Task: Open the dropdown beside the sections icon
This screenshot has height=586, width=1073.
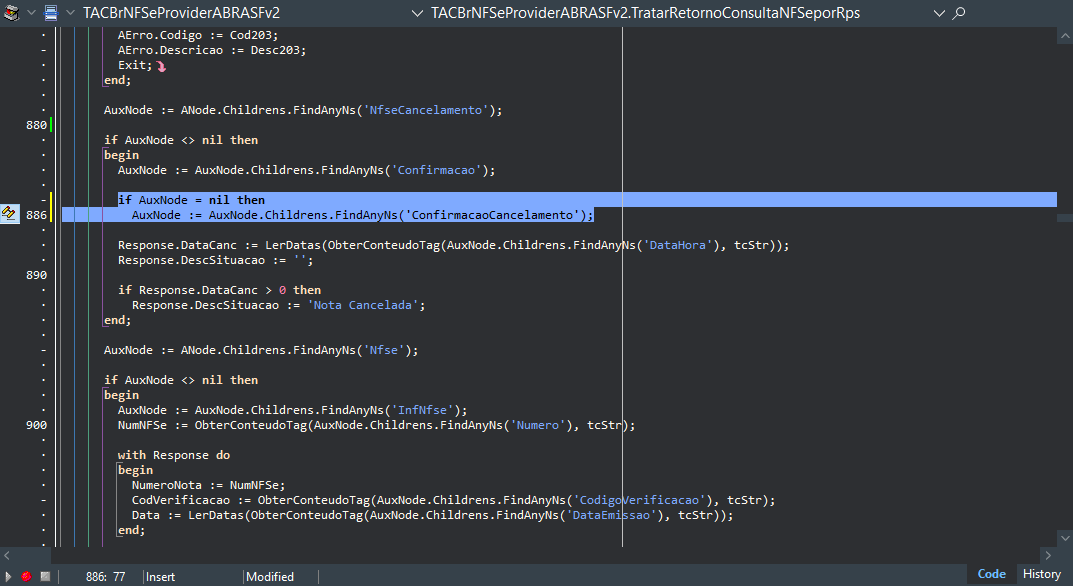Action: (31, 13)
